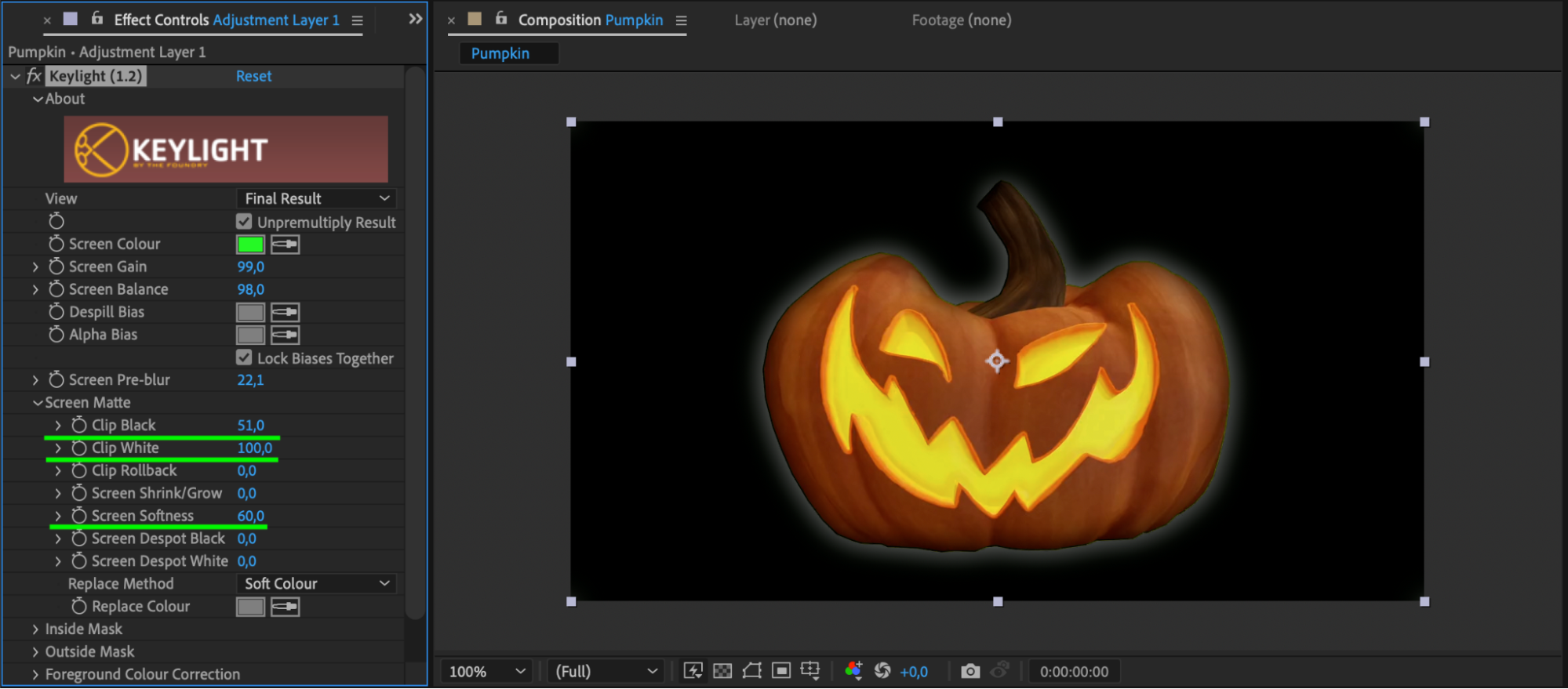1568x689 pixels.
Task: Uncheck Unpremultiply Result checkbox
Action: (x=244, y=222)
